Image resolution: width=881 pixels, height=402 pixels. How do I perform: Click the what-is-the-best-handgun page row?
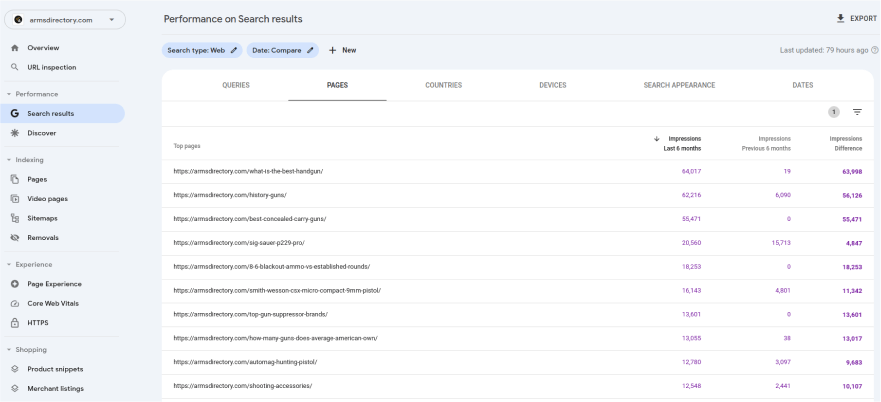coord(517,171)
